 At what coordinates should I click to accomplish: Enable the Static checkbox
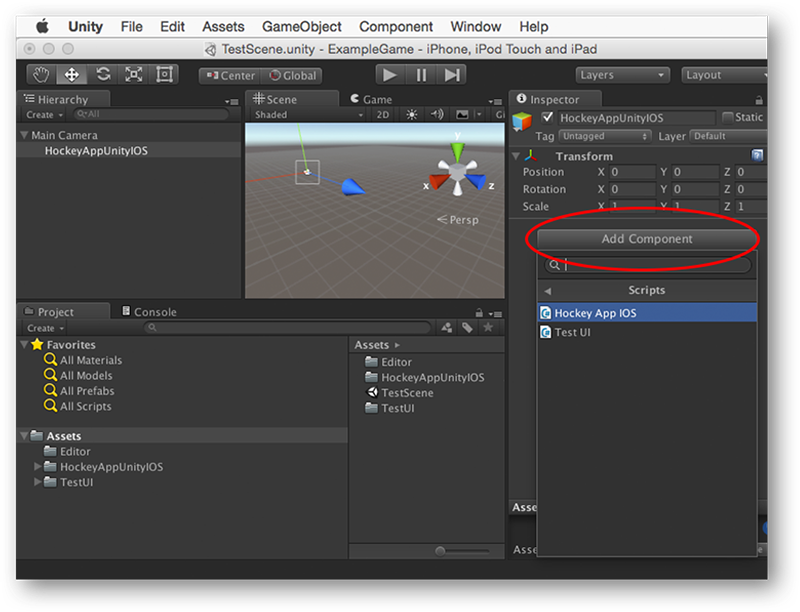click(728, 117)
